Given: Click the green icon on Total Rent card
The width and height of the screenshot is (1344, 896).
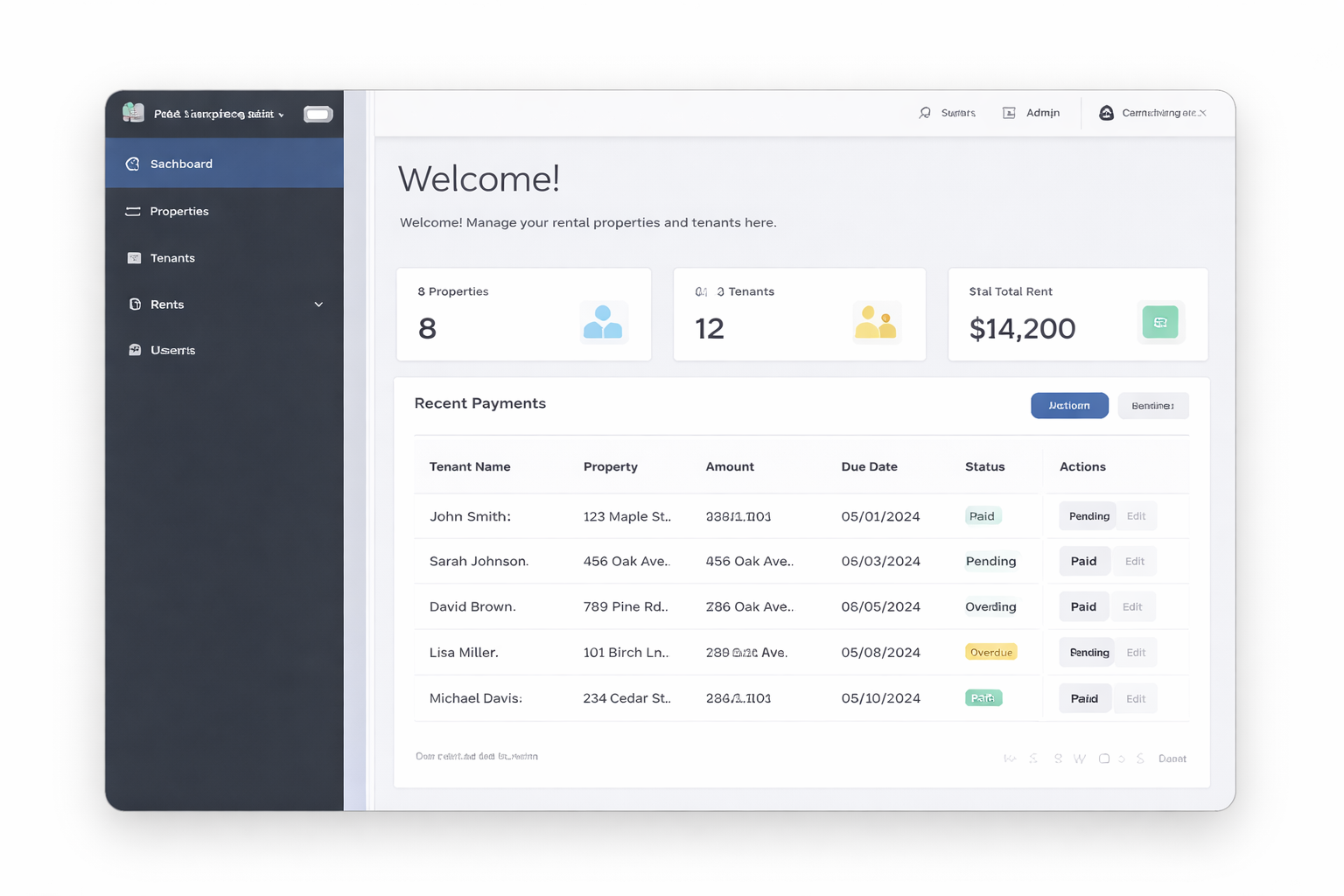Looking at the screenshot, I should tap(1161, 322).
